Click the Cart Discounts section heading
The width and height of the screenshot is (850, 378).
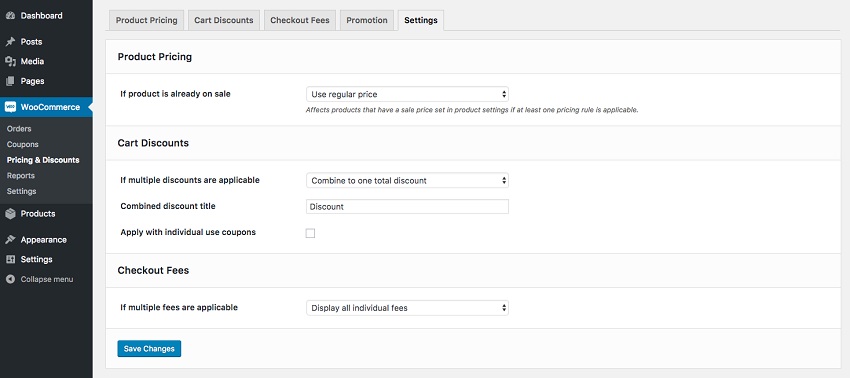point(153,143)
